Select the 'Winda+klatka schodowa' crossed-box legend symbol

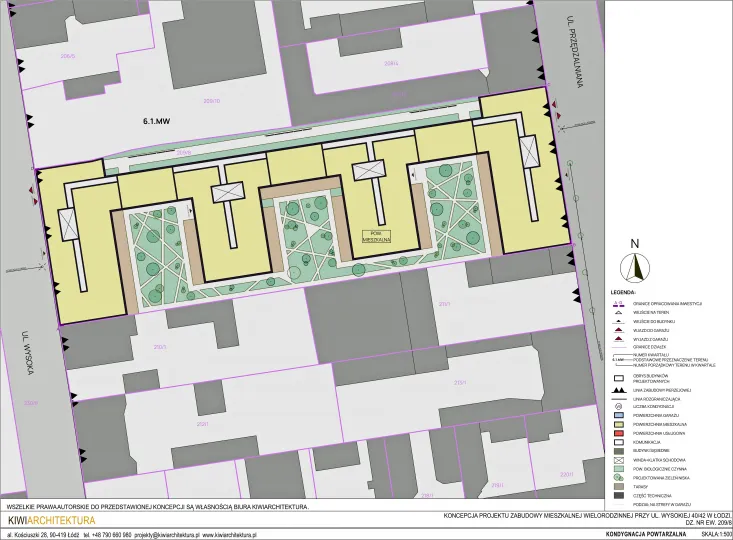click(x=619, y=459)
